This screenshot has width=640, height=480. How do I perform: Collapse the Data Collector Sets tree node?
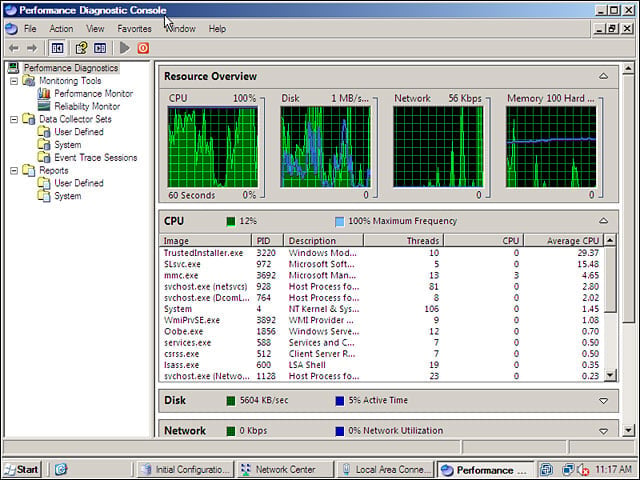click(14, 119)
